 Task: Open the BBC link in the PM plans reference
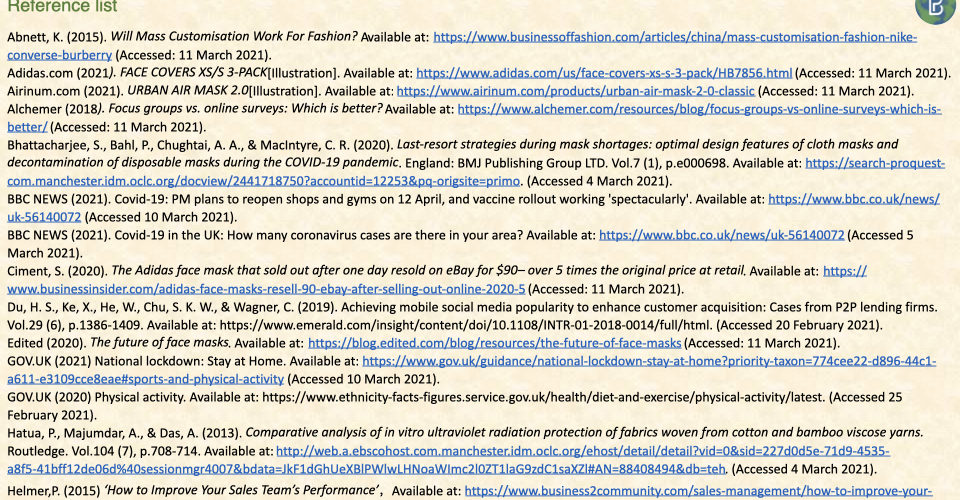click(853, 200)
